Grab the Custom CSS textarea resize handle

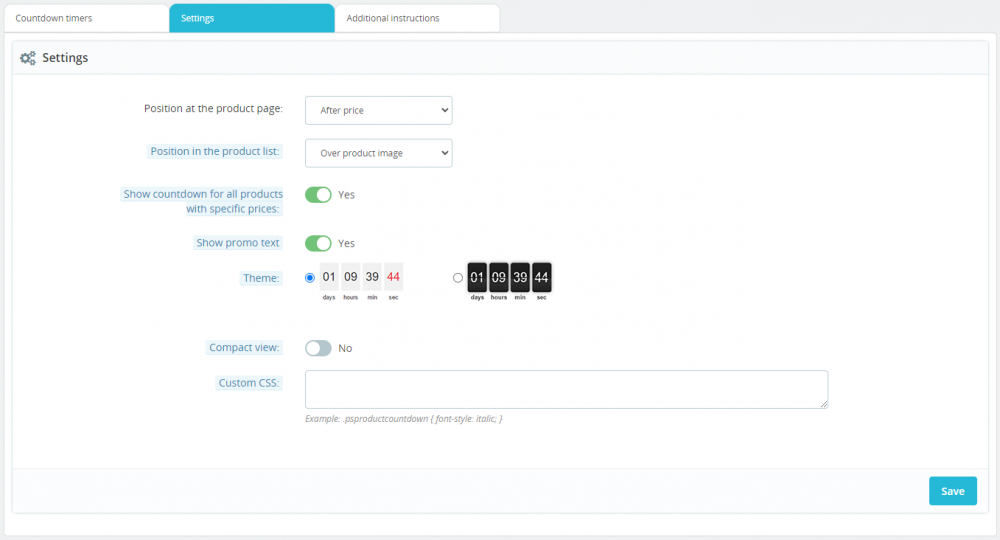pos(824,404)
